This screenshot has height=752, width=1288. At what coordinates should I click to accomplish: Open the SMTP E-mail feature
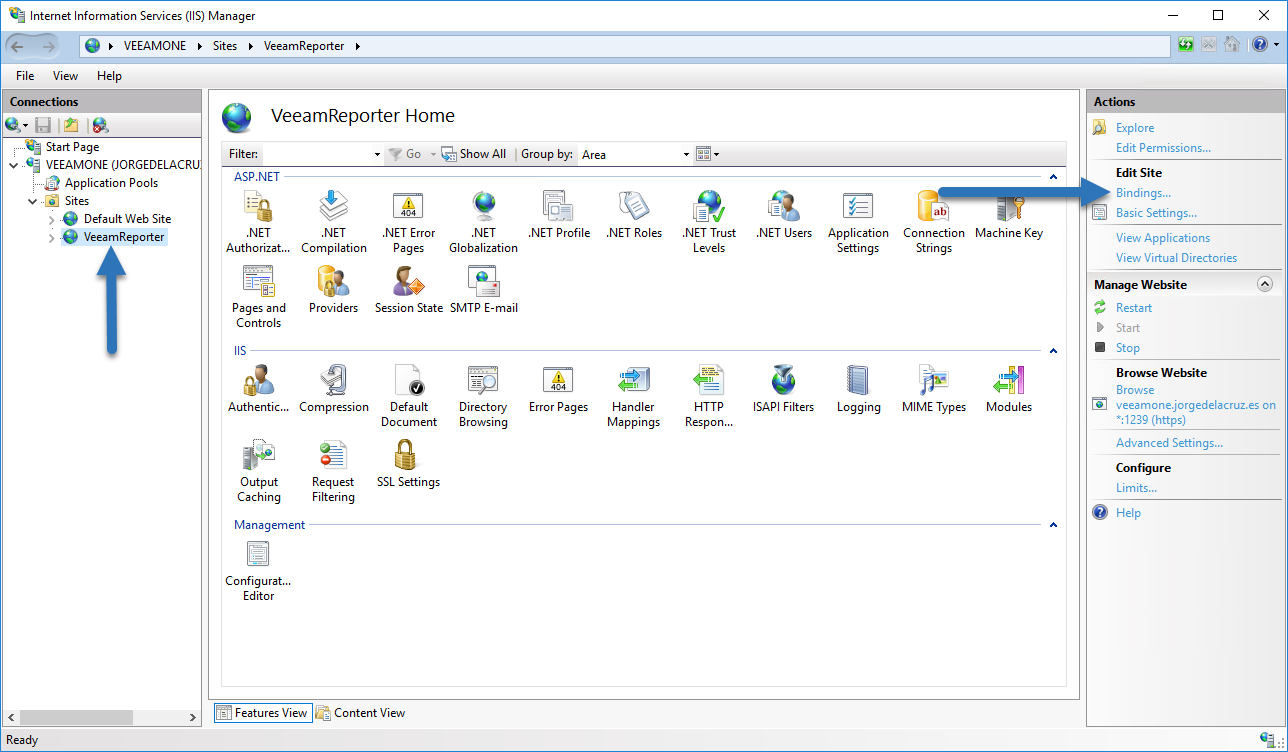click(x=483, y=290)
